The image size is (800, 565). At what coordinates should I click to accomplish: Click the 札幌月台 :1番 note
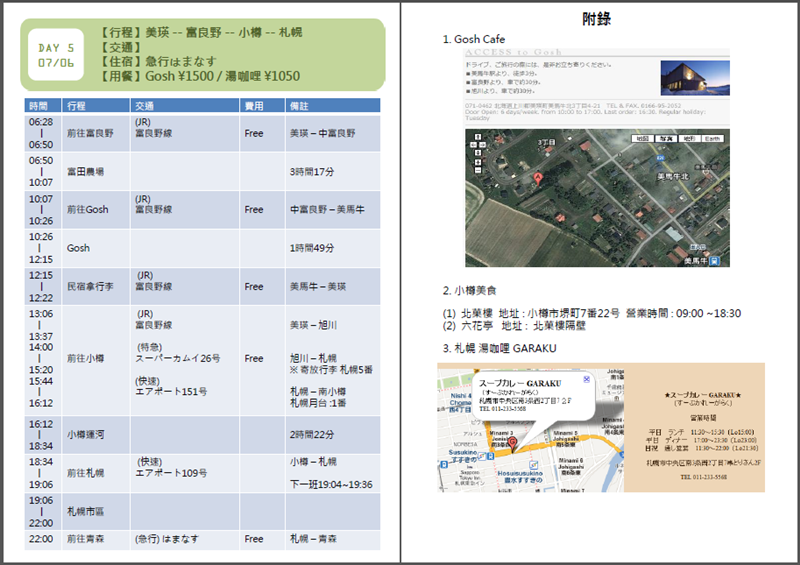coord(318,403)
